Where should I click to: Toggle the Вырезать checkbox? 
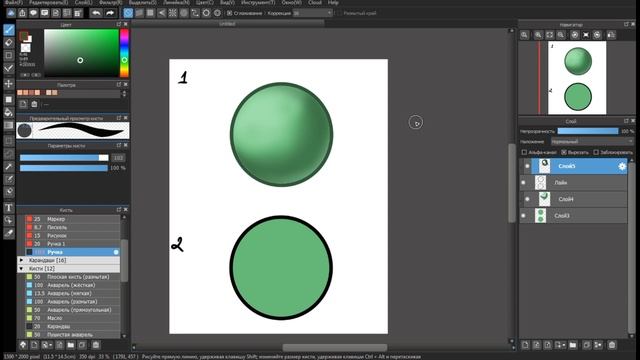point(564,152)
